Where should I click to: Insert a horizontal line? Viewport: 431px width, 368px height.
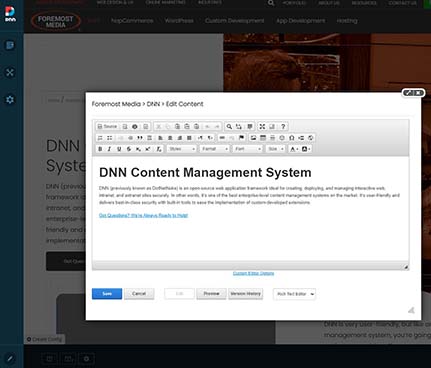tap(273, 138)
